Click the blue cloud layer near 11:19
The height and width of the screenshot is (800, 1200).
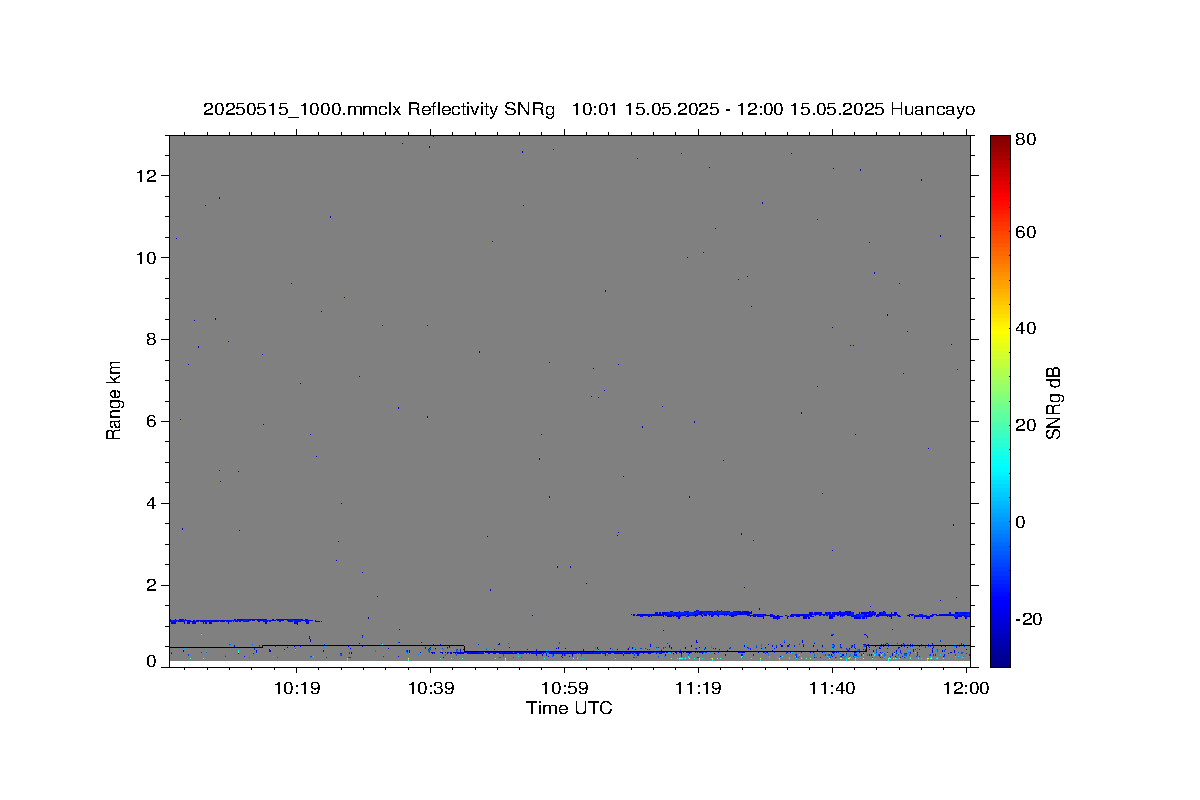pyautogui.click(x=698, y=613)
